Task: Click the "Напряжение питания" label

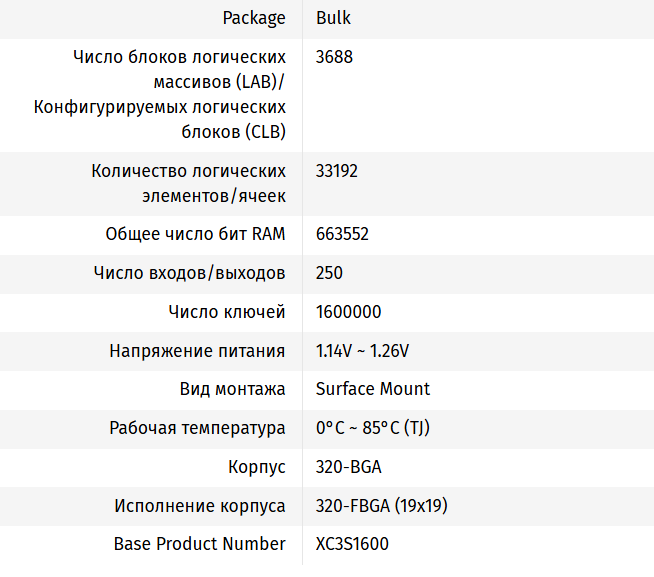Action: pos(197,351)
